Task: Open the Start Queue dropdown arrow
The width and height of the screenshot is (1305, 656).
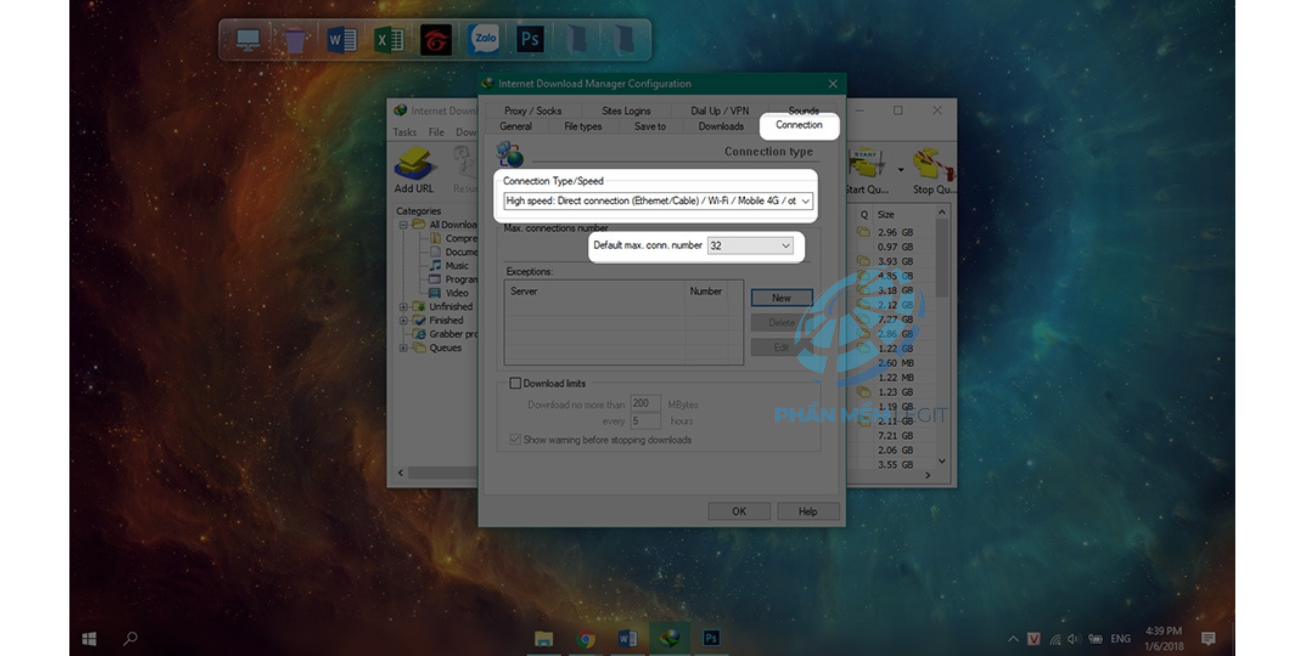Action: point(900,171)
